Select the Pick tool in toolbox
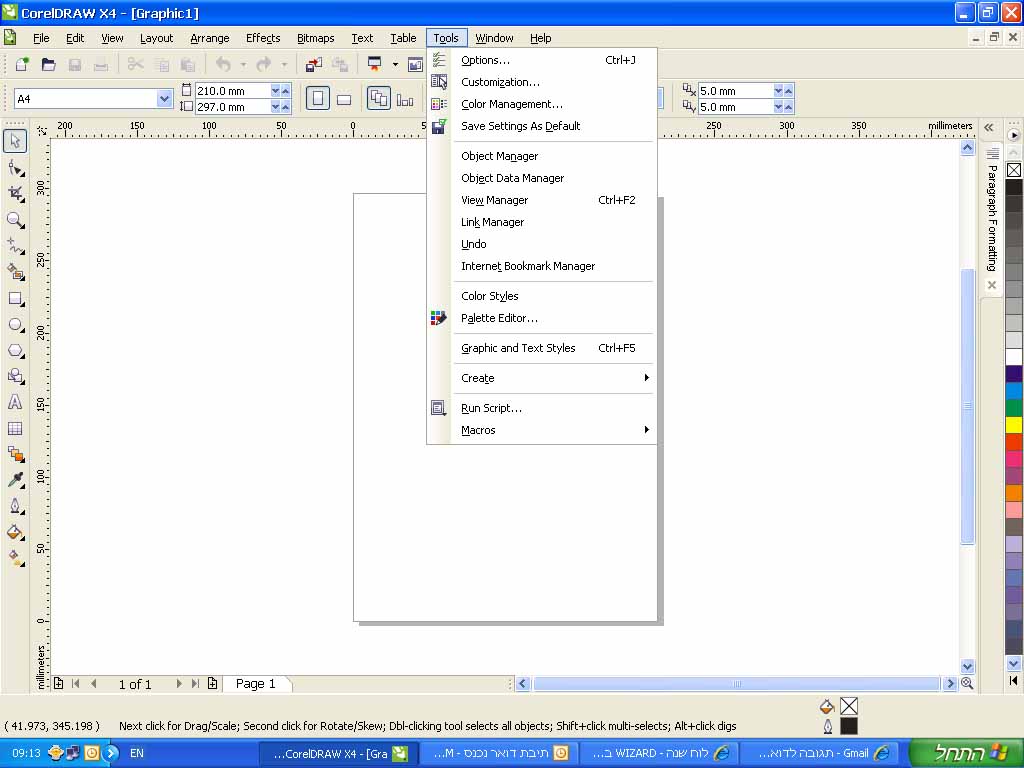The image size is (1024, 768). (15, 140)
